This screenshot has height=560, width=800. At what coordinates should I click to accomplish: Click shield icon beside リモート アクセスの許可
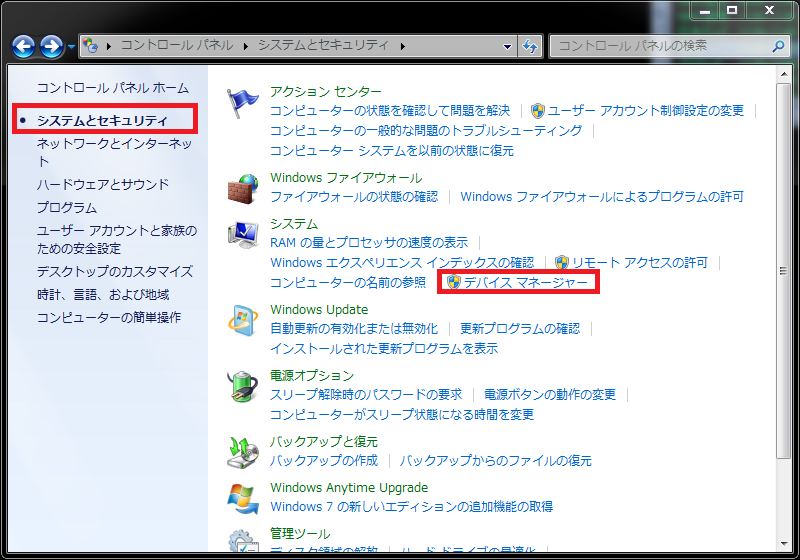(x=562, y=263)
